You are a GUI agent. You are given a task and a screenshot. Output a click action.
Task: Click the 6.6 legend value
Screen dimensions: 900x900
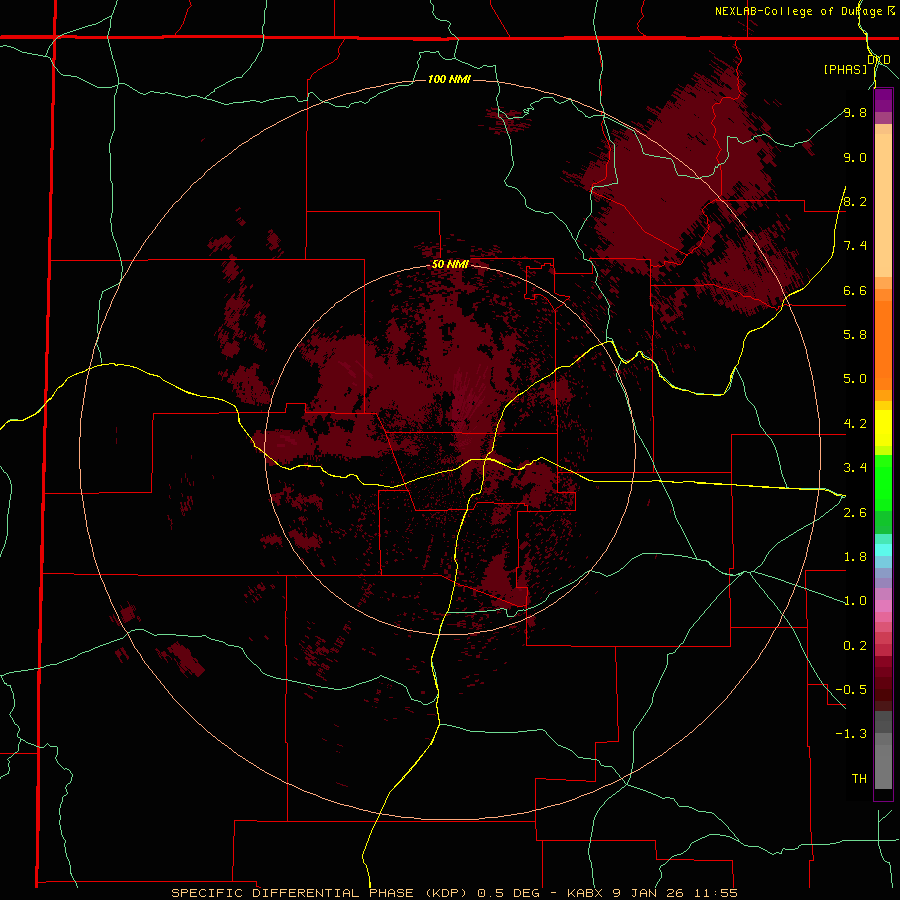pyautogui.click(x=855, y=290)
